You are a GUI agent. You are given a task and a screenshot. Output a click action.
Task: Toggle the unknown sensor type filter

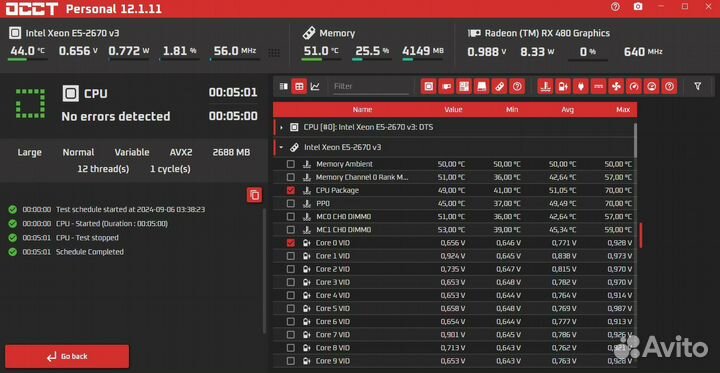point(669,86)
